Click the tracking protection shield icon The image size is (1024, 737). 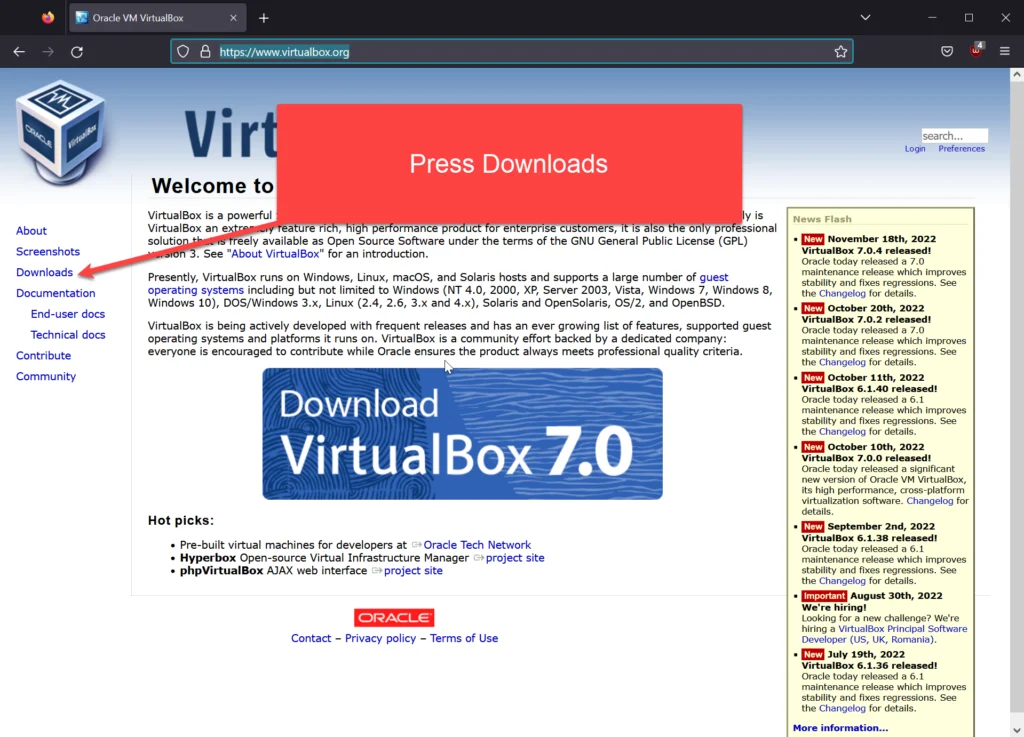tap(183, 51)
